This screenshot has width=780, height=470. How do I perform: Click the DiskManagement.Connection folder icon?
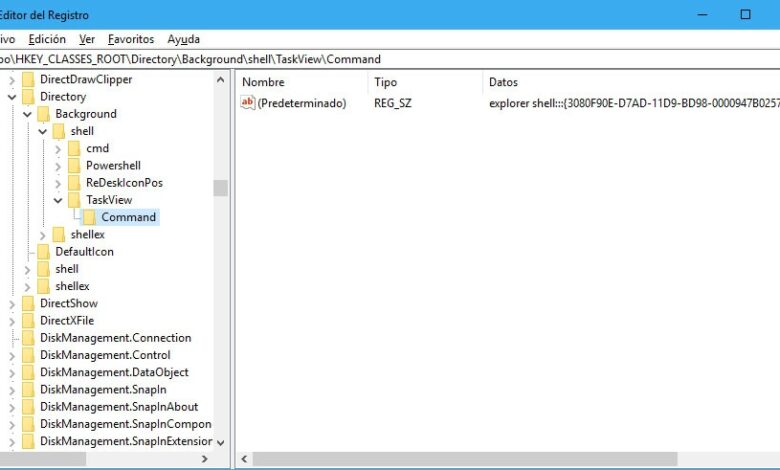click(x=28, y=338)
